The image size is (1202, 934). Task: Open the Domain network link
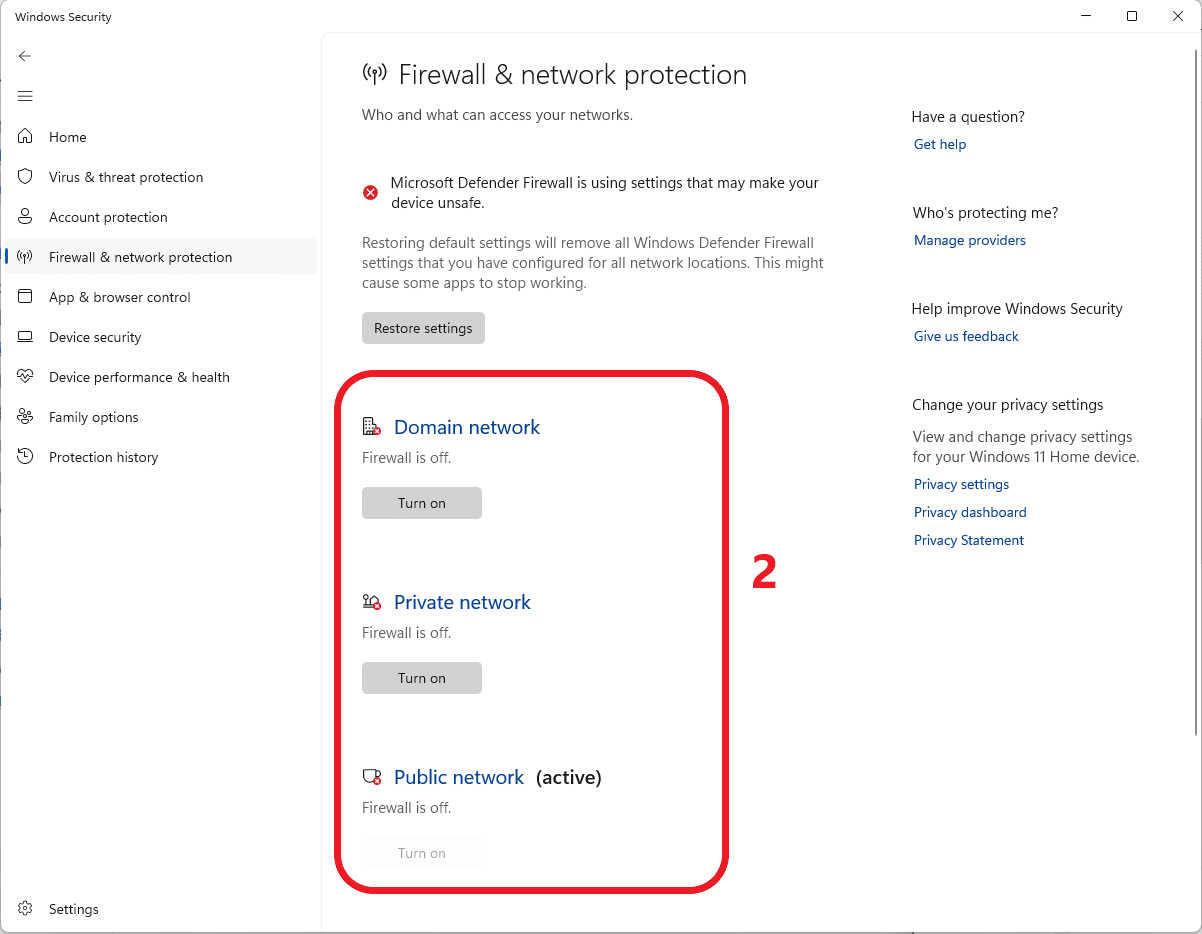tap(467, 427)
